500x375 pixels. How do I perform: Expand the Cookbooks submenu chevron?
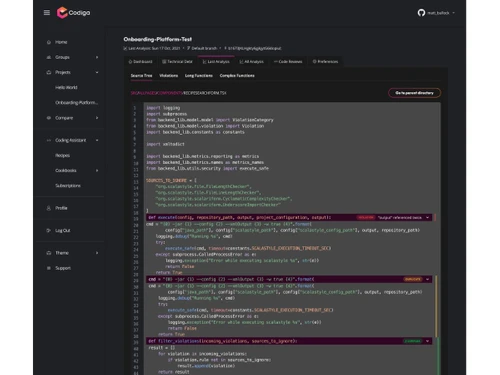tap(97, 170)
